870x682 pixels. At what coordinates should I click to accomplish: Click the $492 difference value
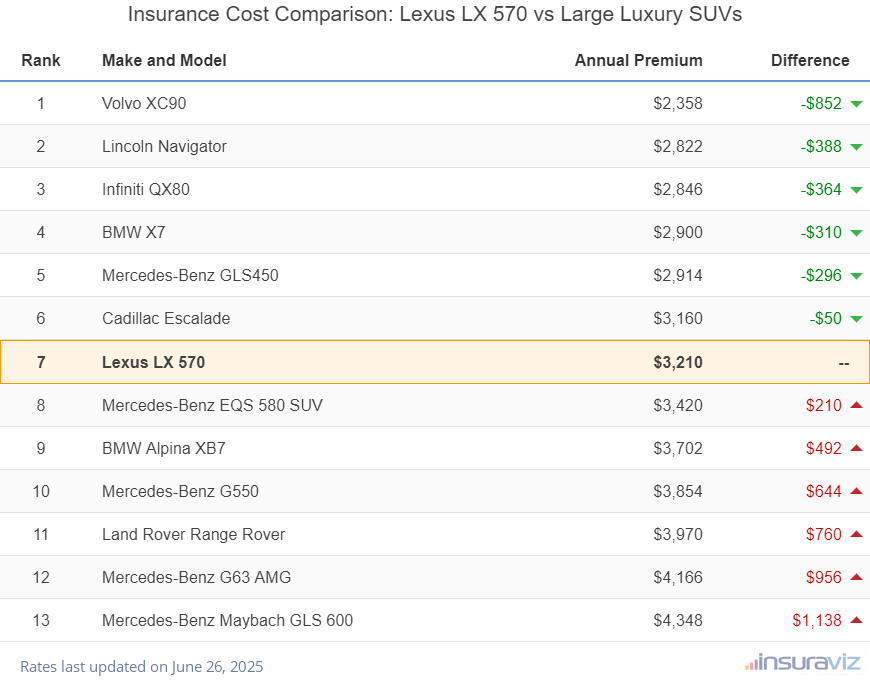[824, 448]
